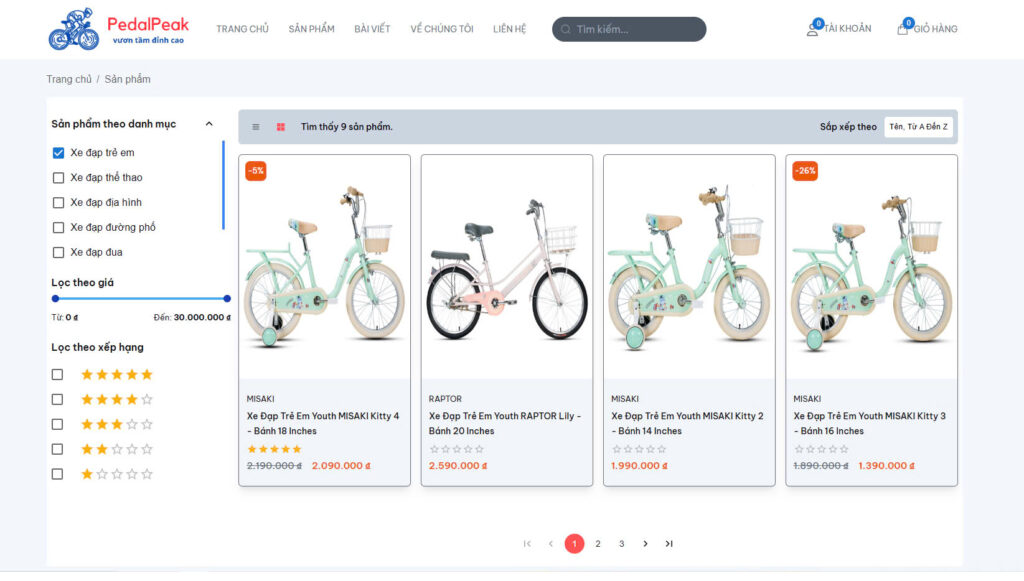The height and width of the screenshot is (581, 1024).
Task: Click empty star rating of MISAKI Kitty 3
Action: (821, 449)
